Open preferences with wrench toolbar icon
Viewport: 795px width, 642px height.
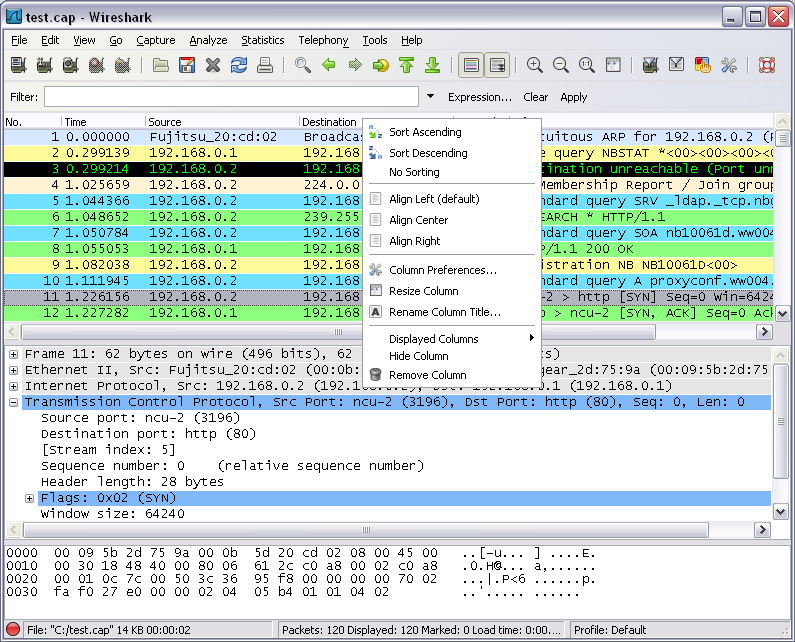coord(728,66)
